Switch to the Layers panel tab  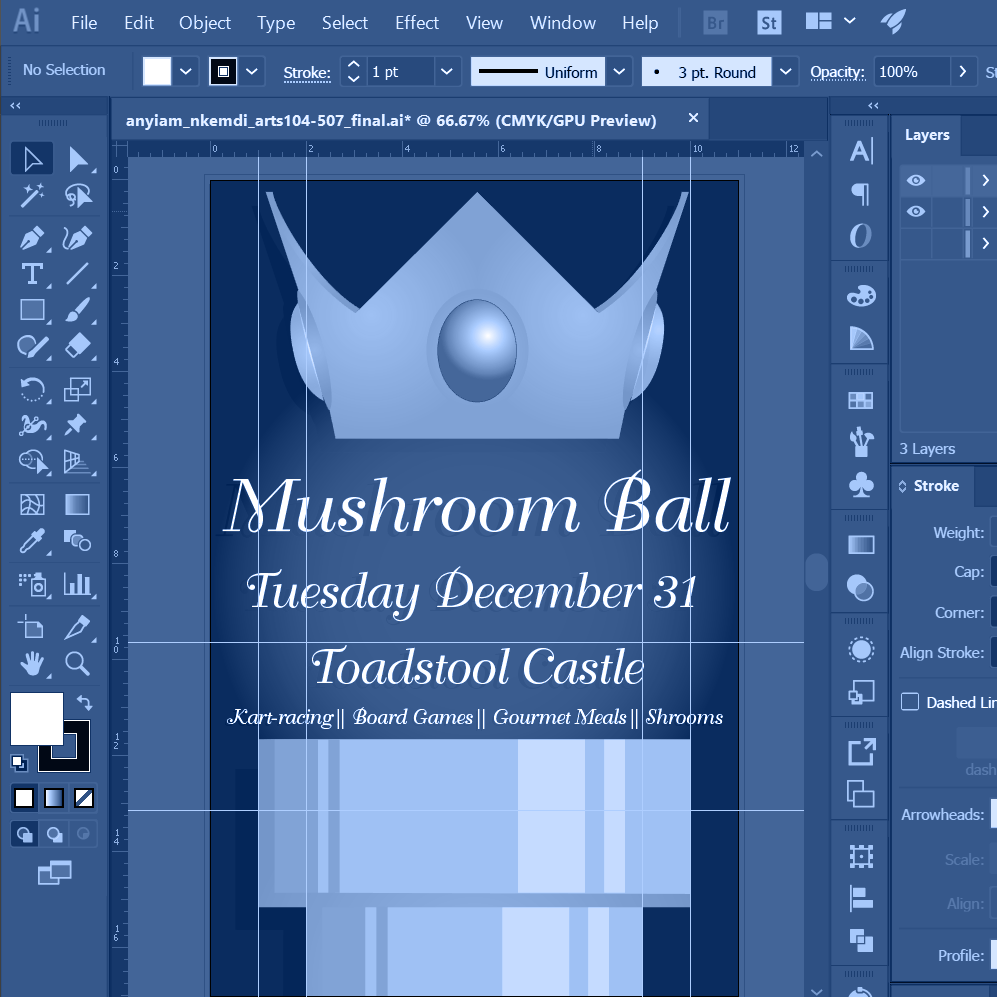[927, 135]
